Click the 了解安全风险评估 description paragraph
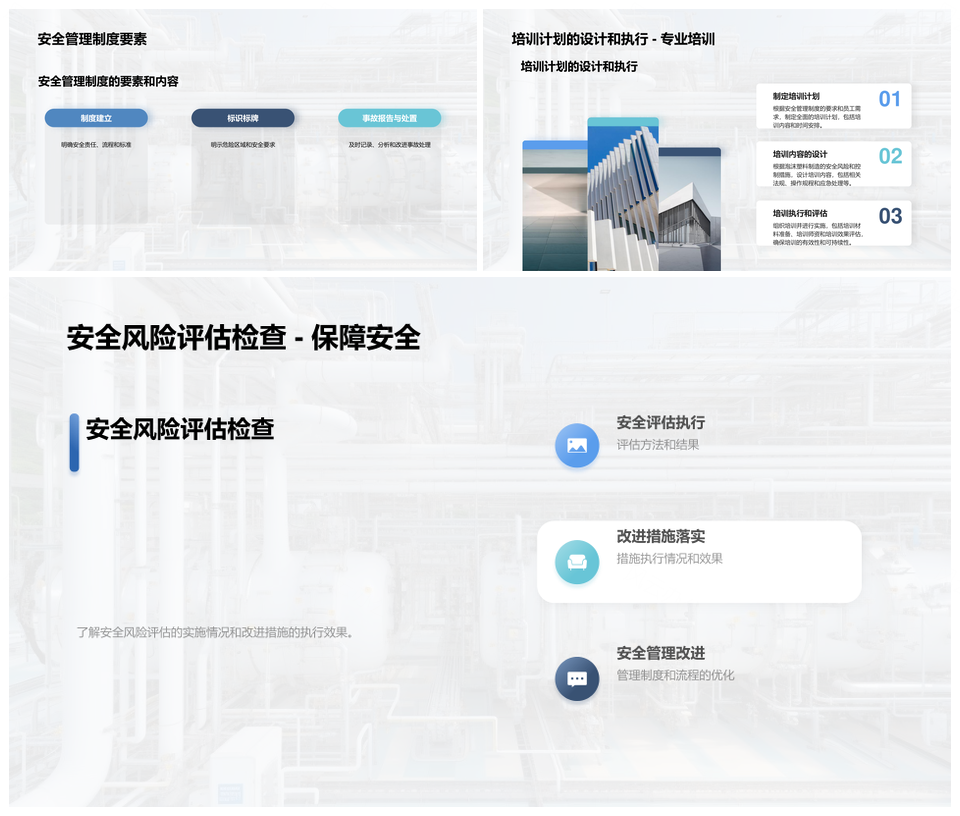Image resolution: width=960 pixels, height=816 pixels. 216,632
